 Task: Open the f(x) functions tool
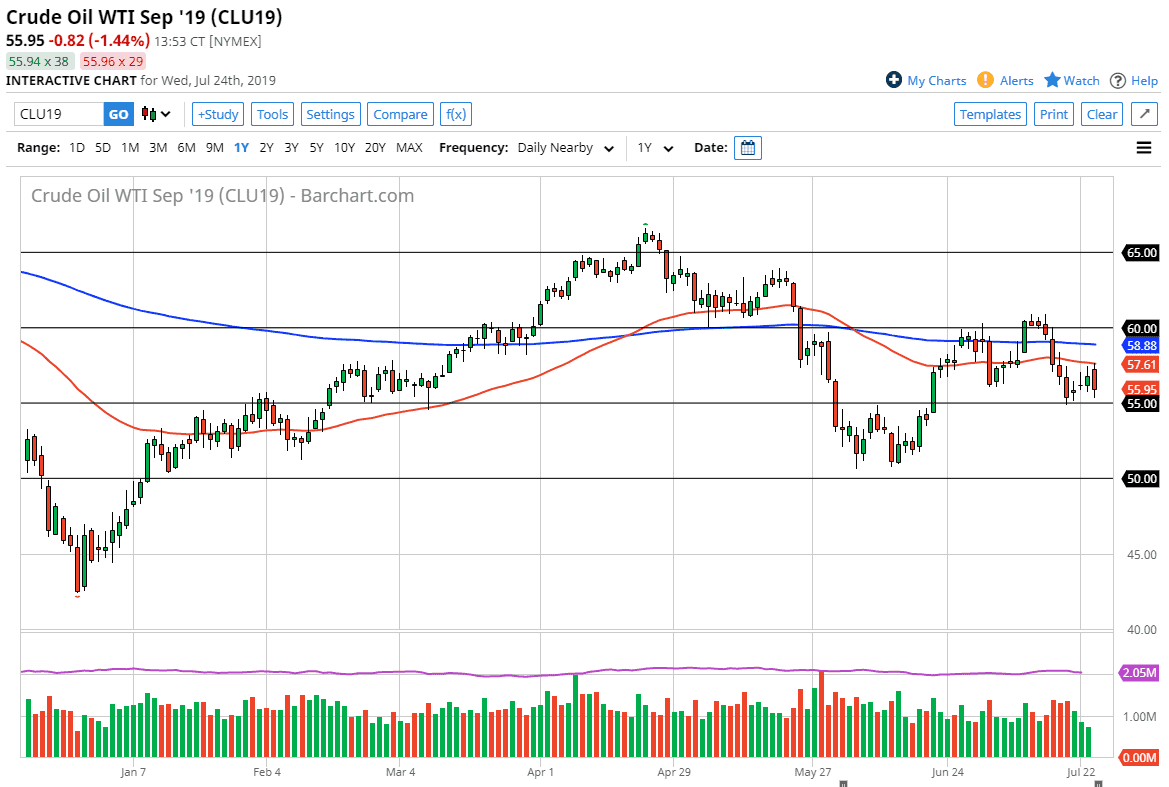point(455,114)
